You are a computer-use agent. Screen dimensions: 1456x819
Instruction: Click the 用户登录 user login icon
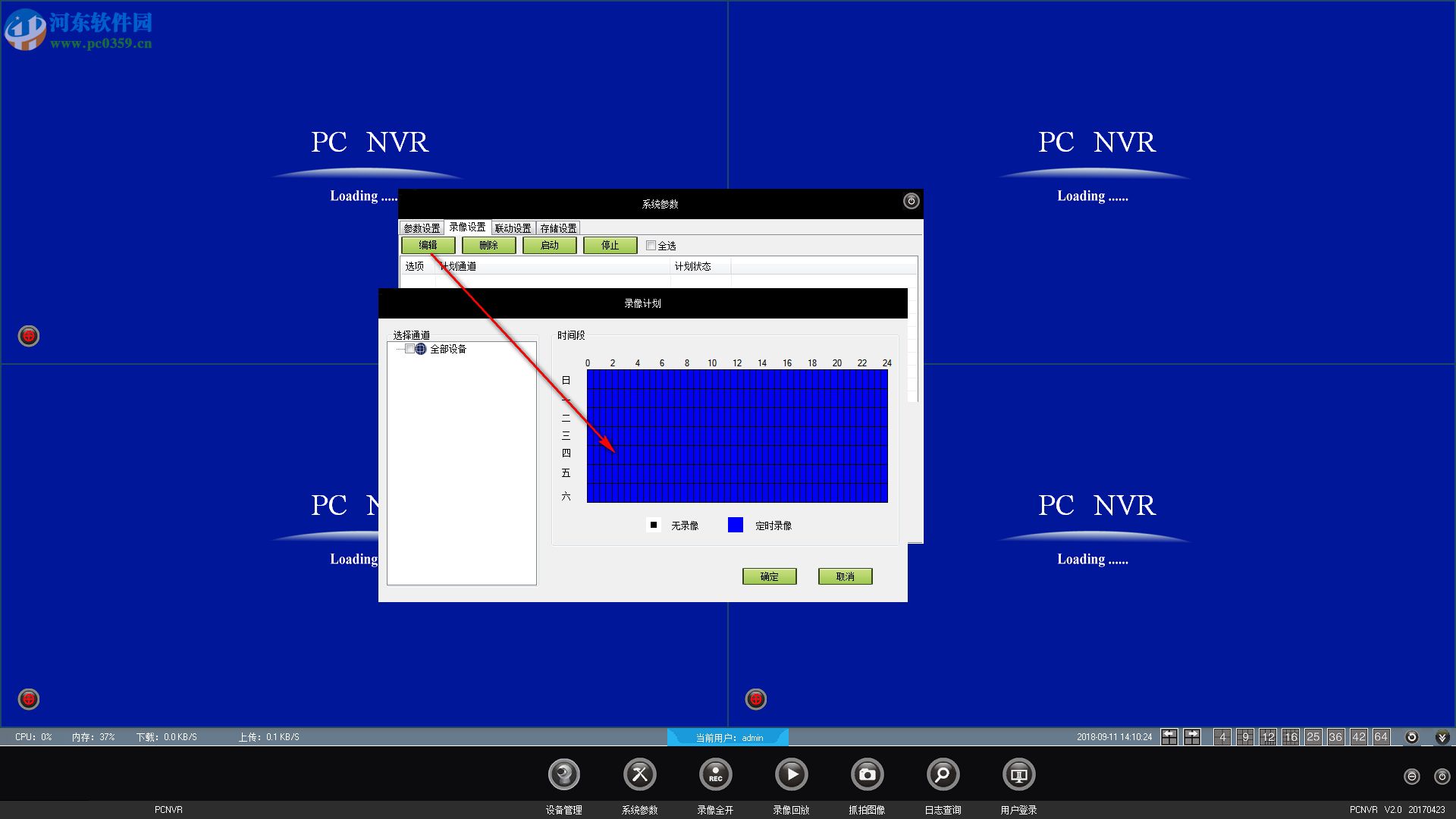tap(1018, 774)
